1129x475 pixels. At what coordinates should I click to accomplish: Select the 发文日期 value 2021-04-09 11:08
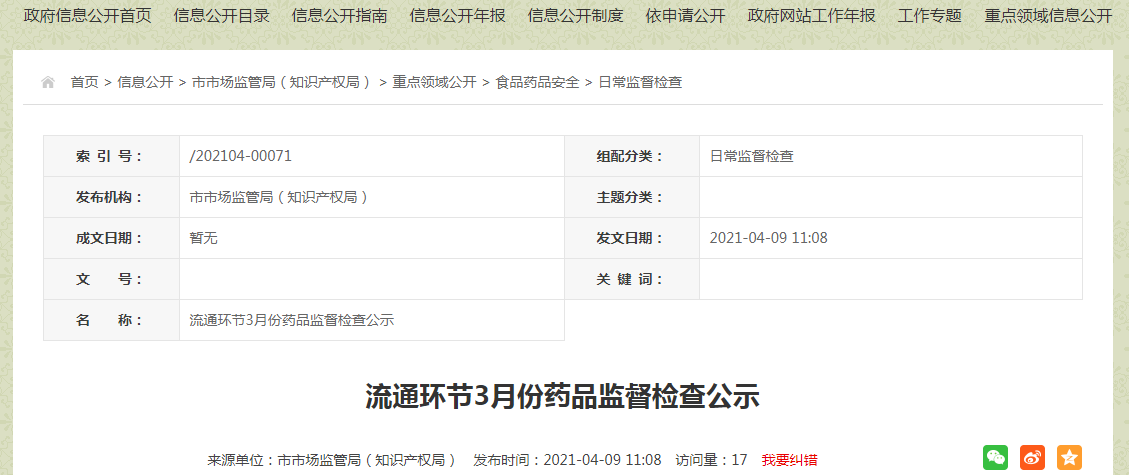click(x=768, y=238)
